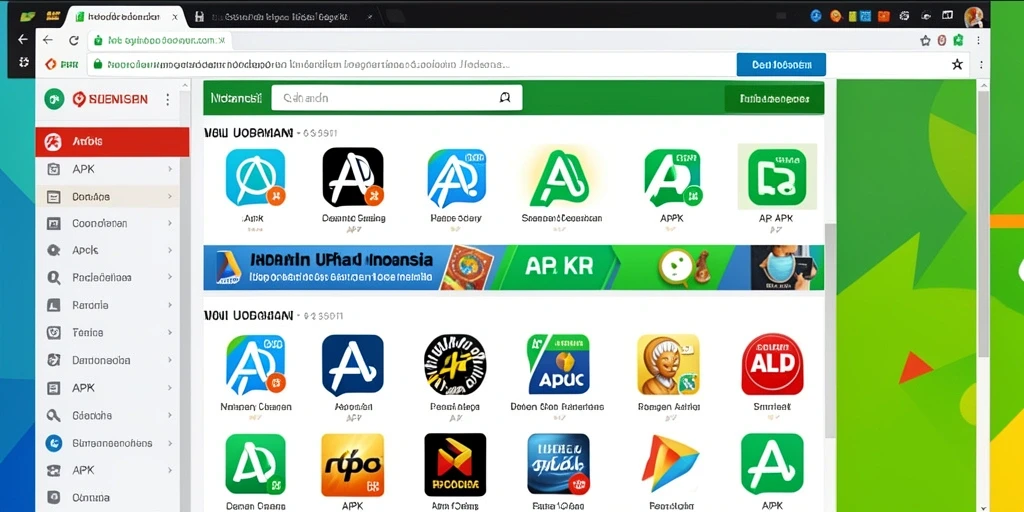Expand the Apcls sidebar chevron
The height and width of the screenshot is (512, 1024).
170,250
